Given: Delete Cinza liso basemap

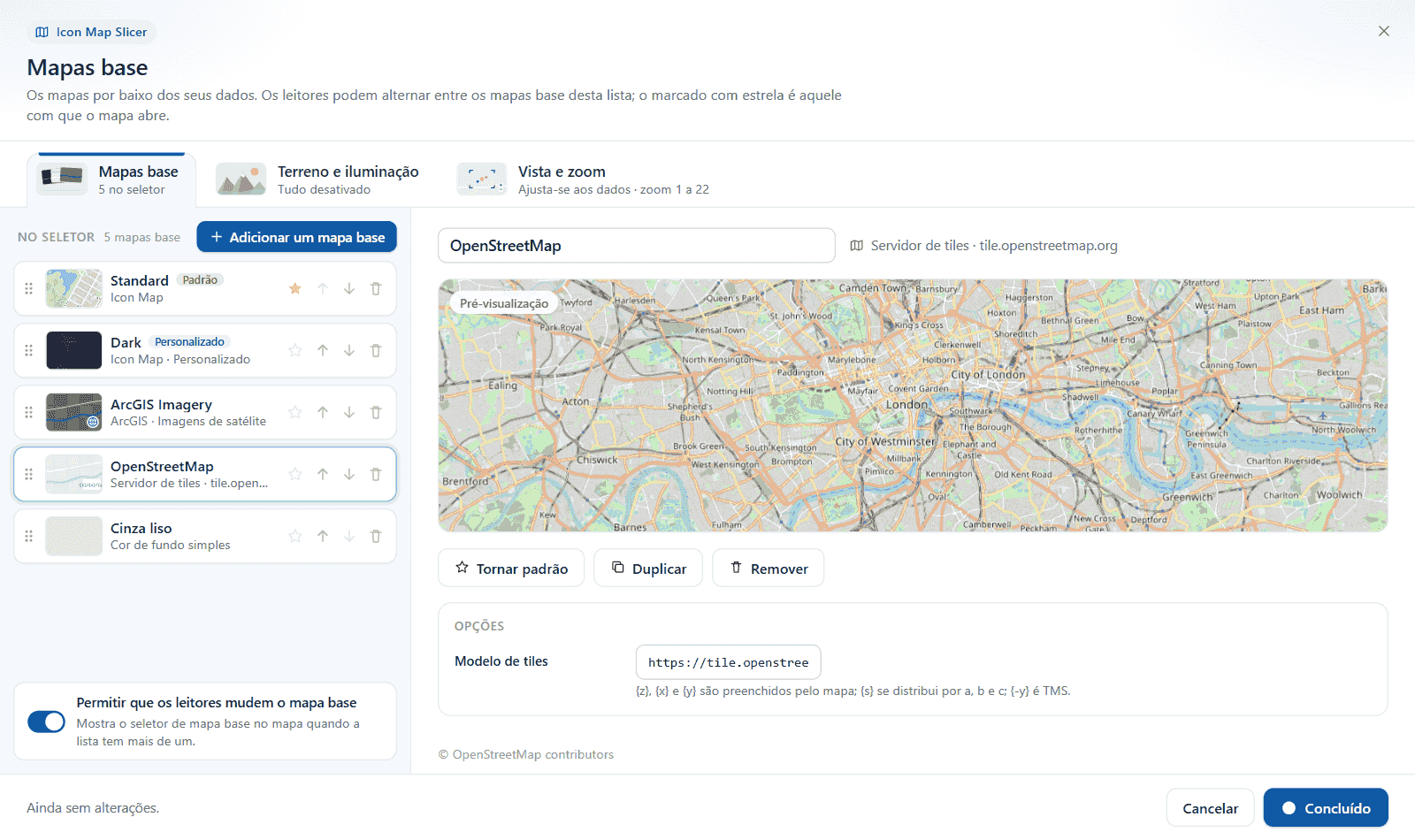Looking at the screenshot, I should pos(376,536).
